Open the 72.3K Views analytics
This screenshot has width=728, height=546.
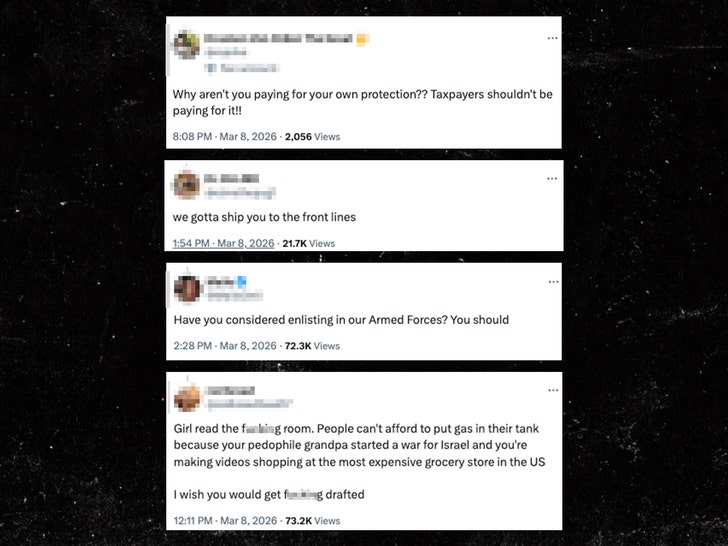(x=312, y=346)
